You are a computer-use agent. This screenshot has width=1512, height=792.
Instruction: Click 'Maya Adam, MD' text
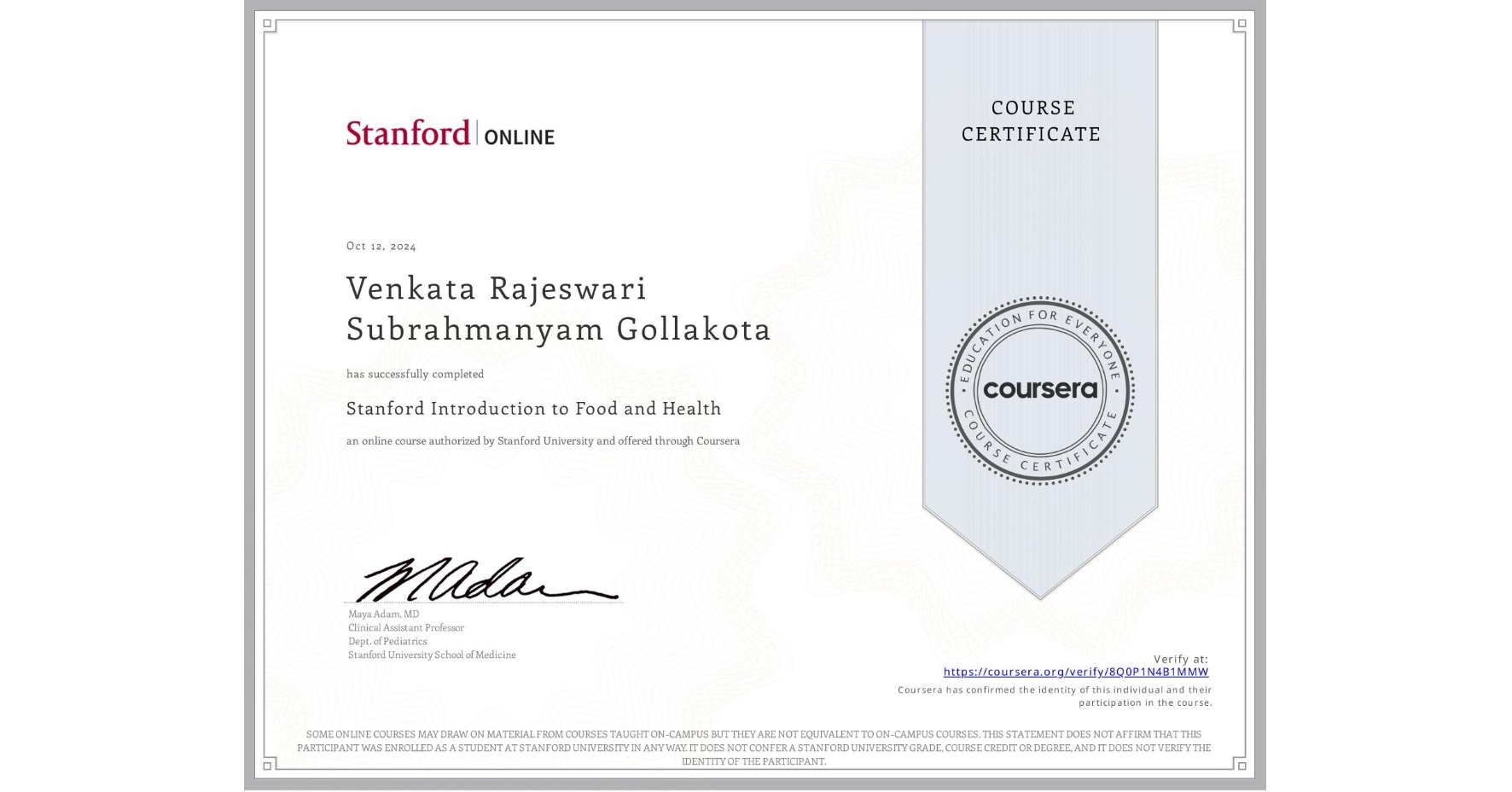(383, 614)
